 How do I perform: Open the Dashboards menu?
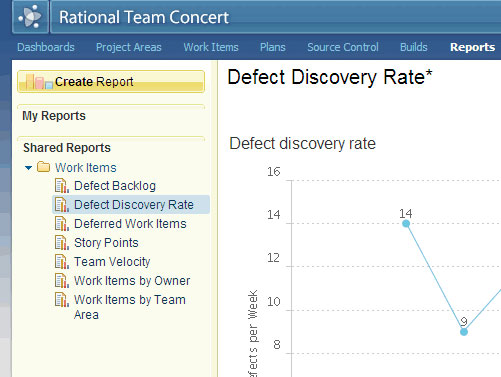tap(46, 47)
